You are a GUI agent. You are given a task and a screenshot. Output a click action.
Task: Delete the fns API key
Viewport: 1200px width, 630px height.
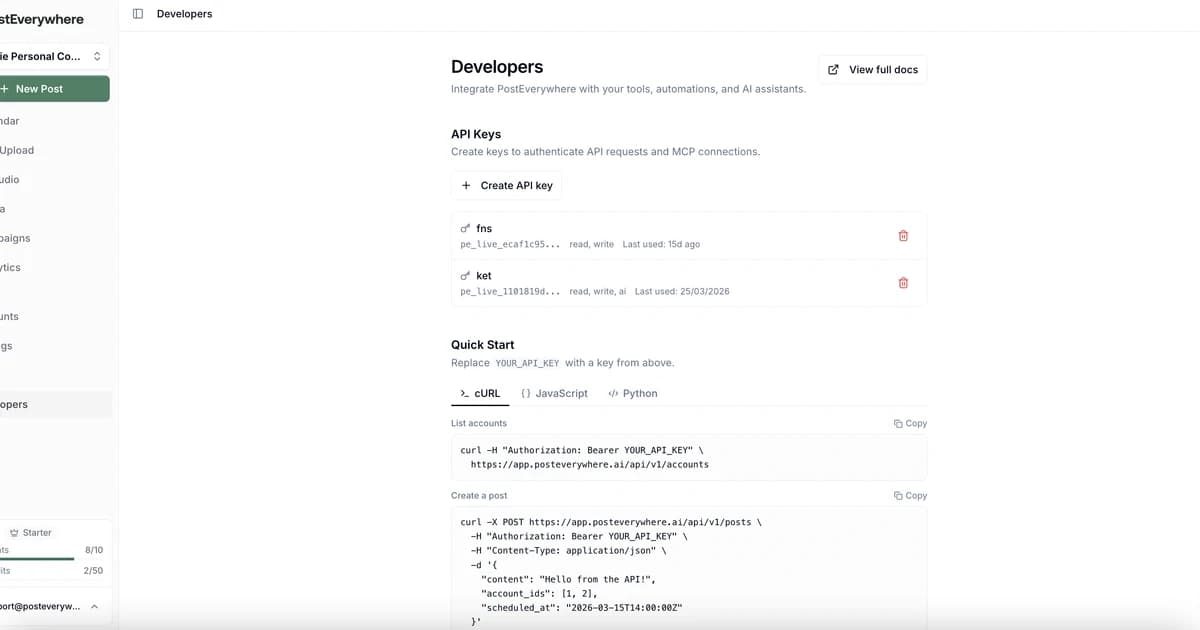(x=903, y=235)
